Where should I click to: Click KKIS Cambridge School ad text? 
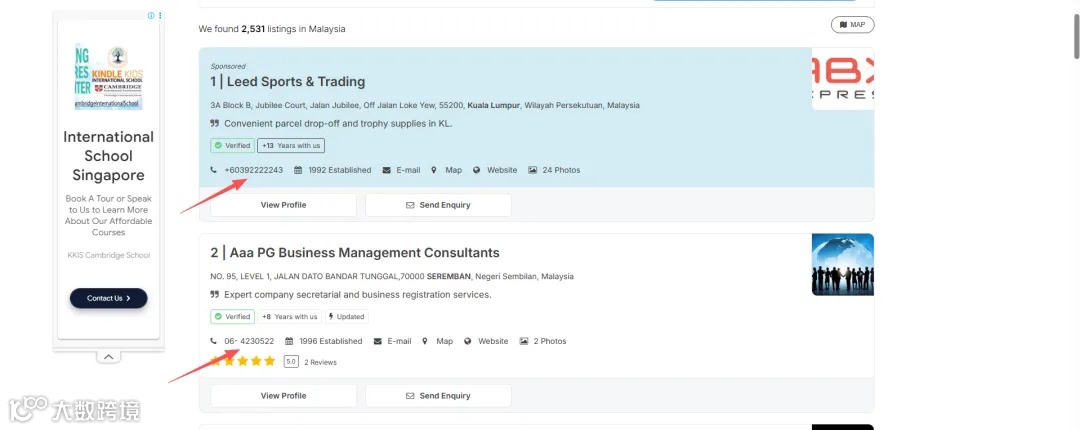108,255
